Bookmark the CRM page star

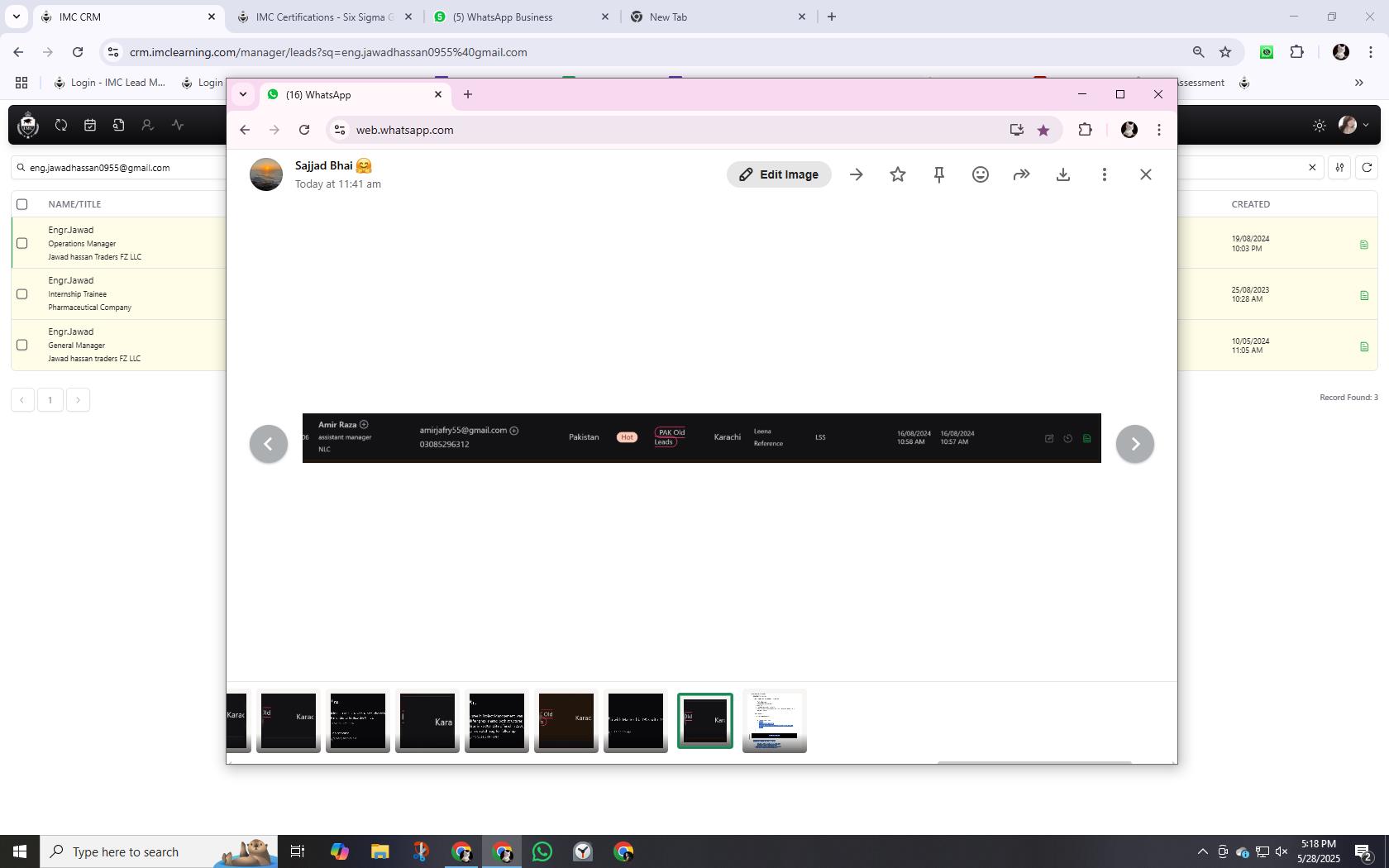(x=1225, y=52)
